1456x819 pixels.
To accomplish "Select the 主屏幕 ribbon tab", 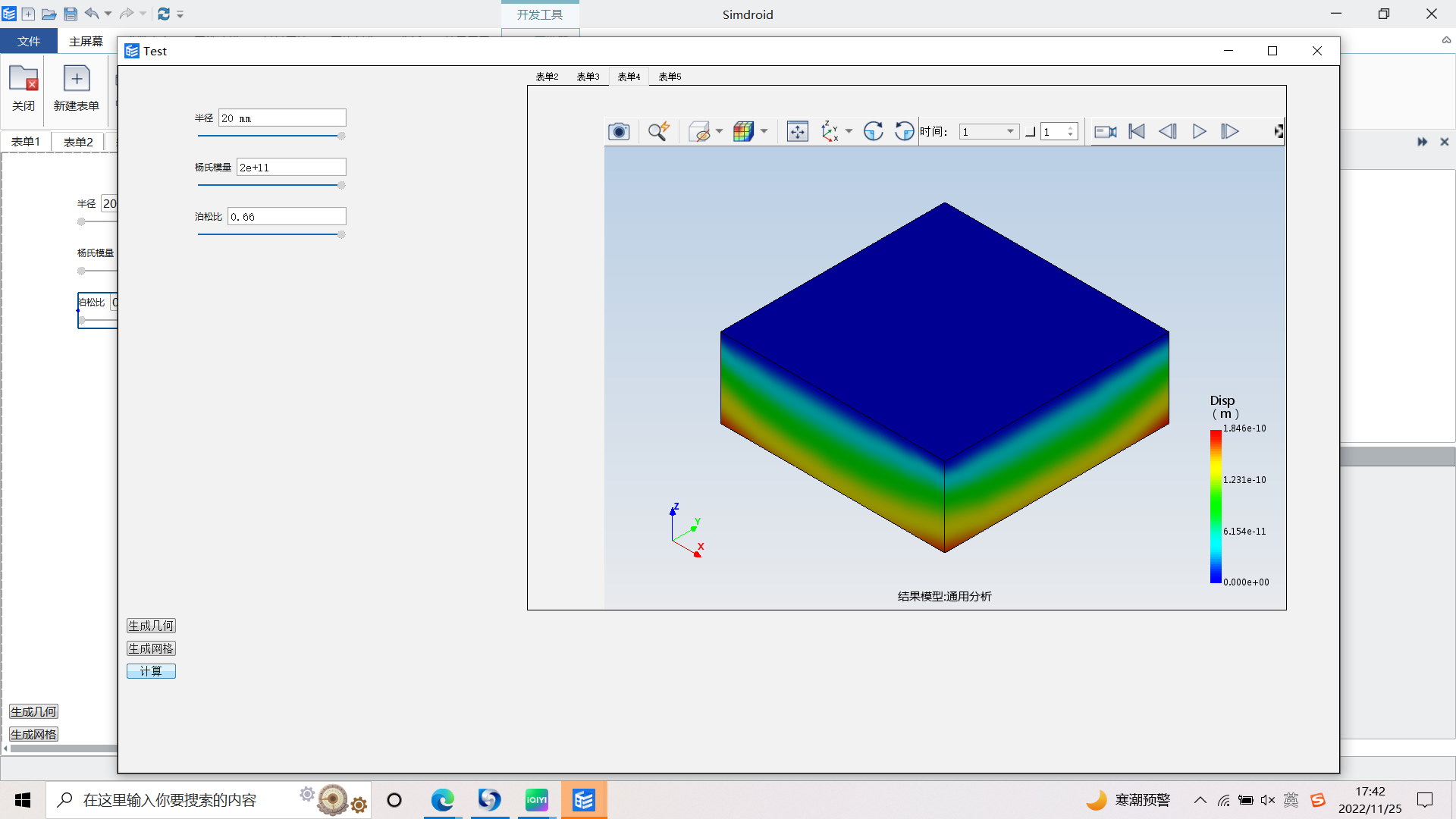I will pyautogui.click(x=86, y=41).
